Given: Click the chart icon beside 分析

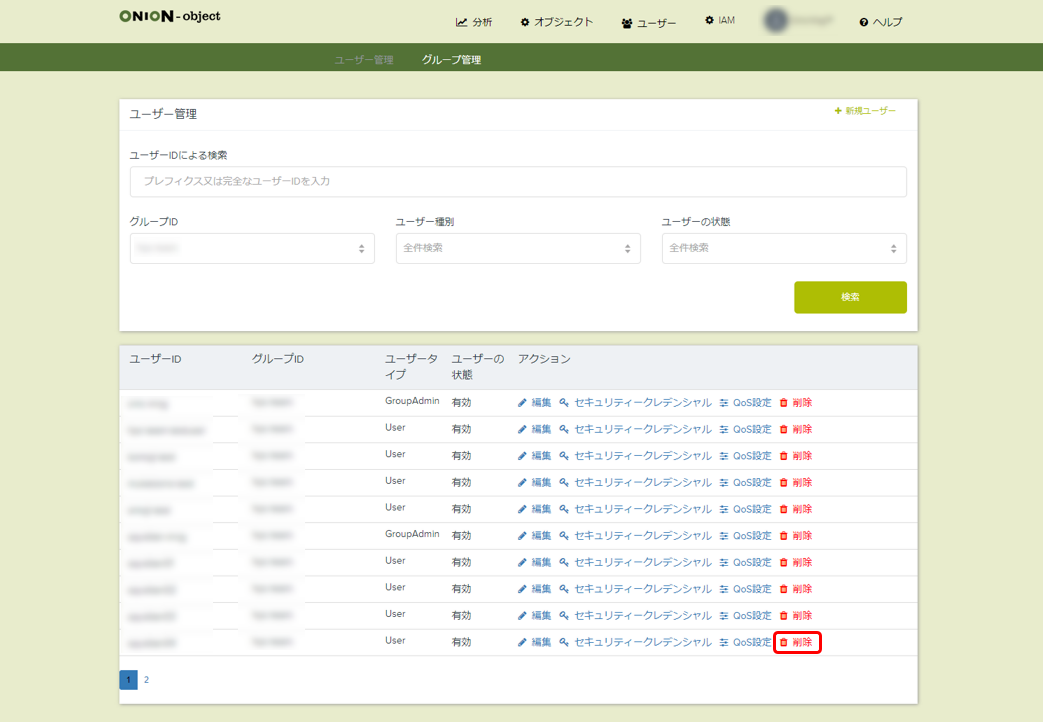Looking at the screenshot, I should point(461,22).
